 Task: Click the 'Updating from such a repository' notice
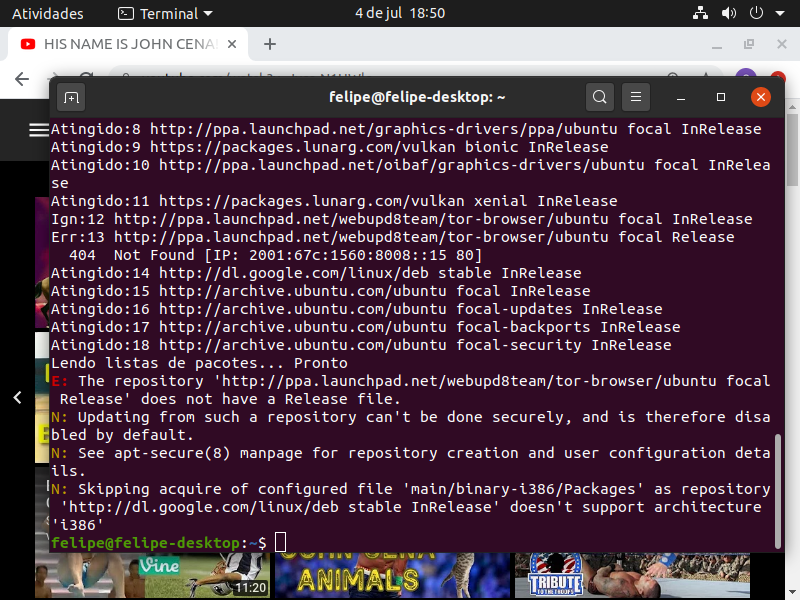411,426
